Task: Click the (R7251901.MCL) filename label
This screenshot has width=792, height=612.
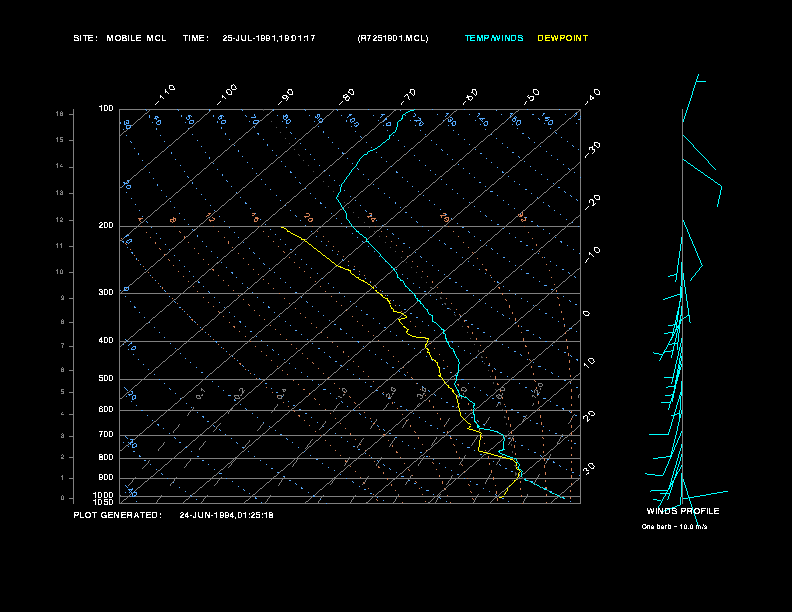Action: (393, 38)
